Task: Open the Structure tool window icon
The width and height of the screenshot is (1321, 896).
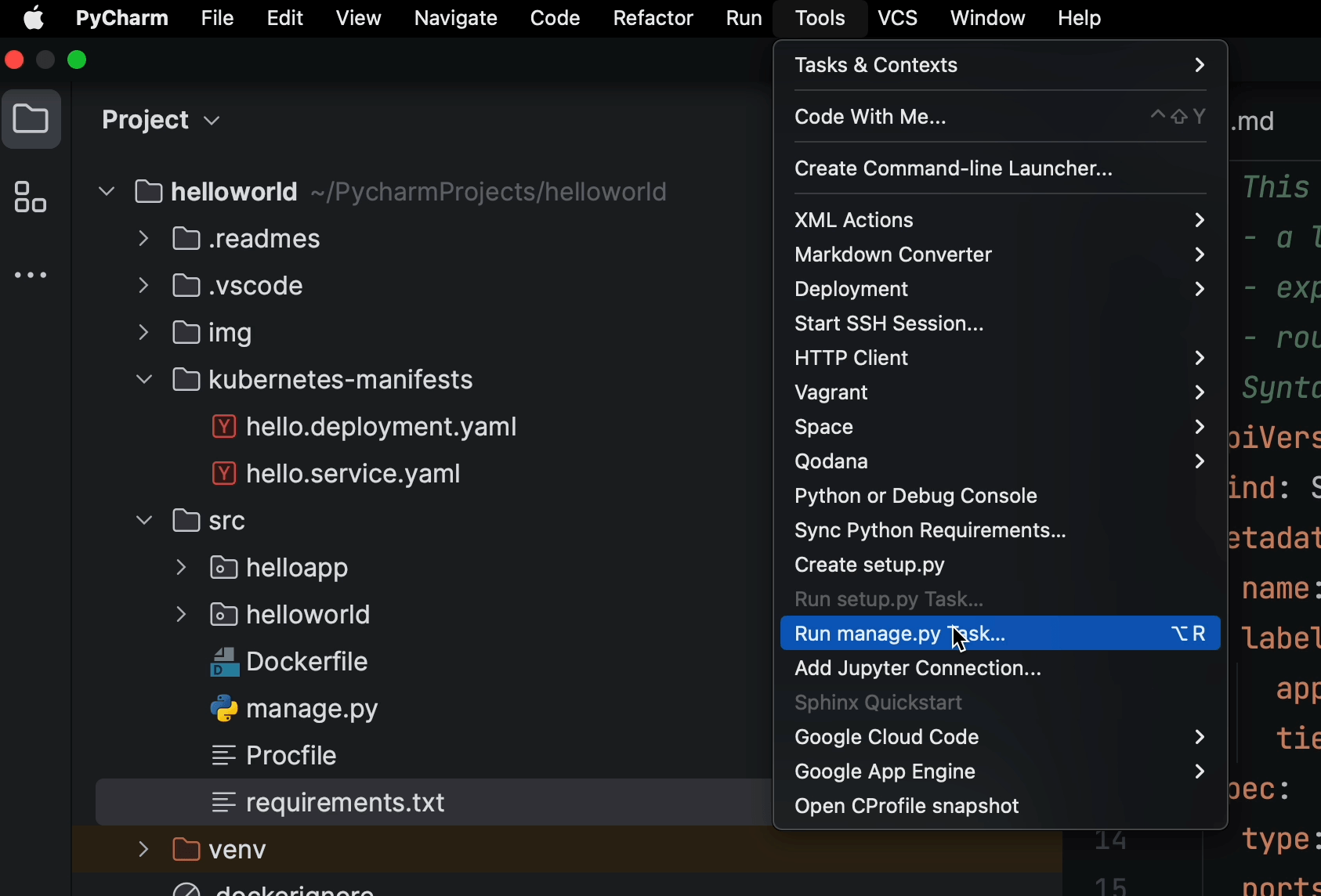Action: (31, 197)
